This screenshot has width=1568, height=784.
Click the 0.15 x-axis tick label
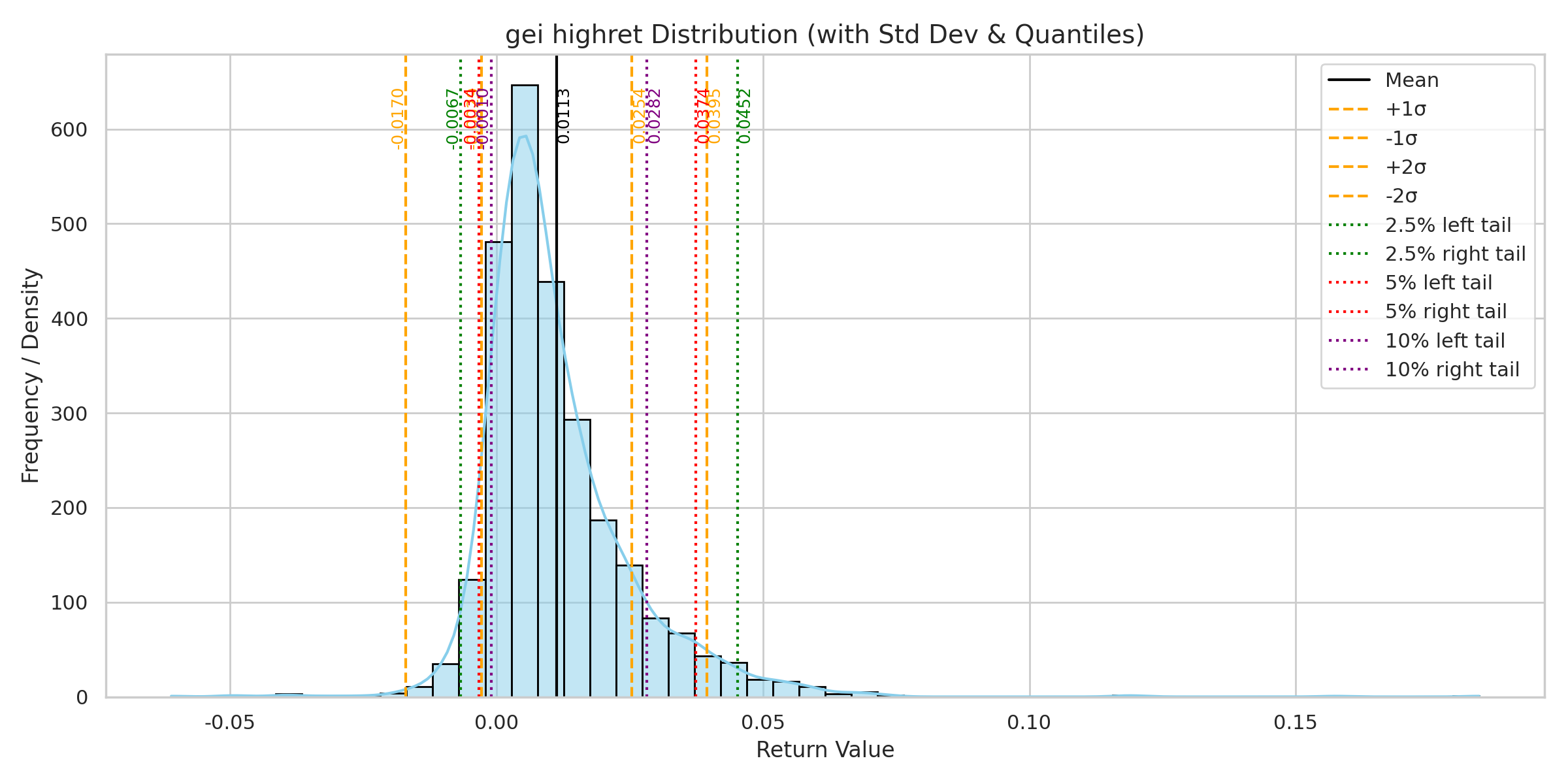pyautogui.click(x=1296, y=723)
